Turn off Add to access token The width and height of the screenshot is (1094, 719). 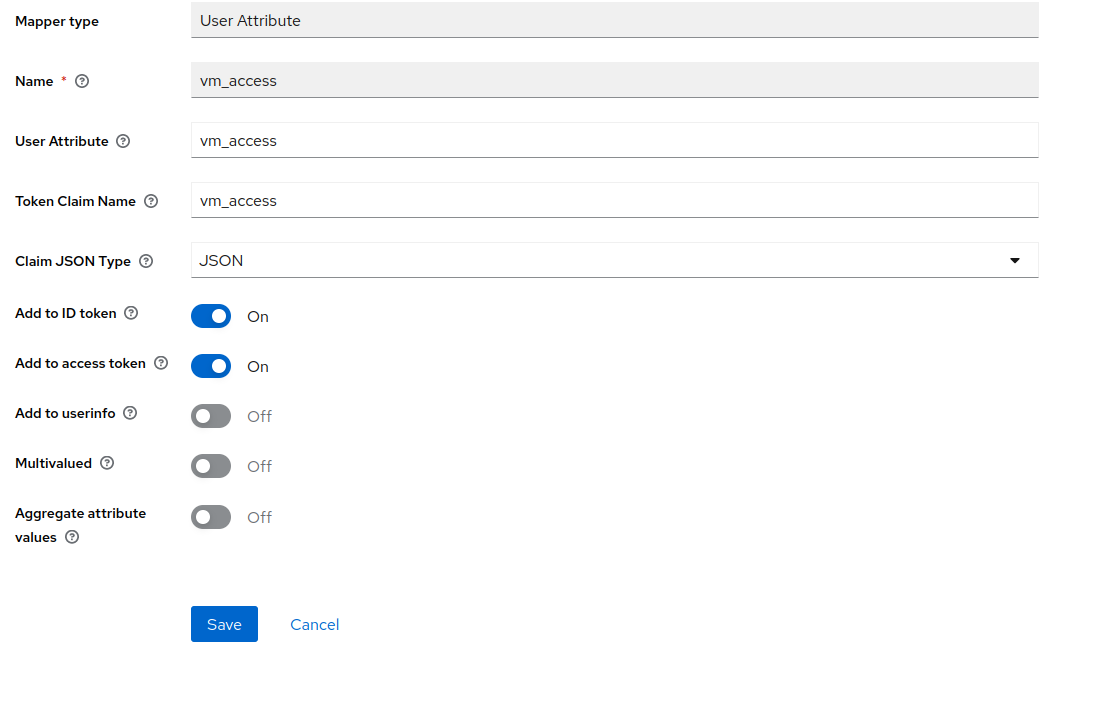pyautogui.click(x=211, y=366)
